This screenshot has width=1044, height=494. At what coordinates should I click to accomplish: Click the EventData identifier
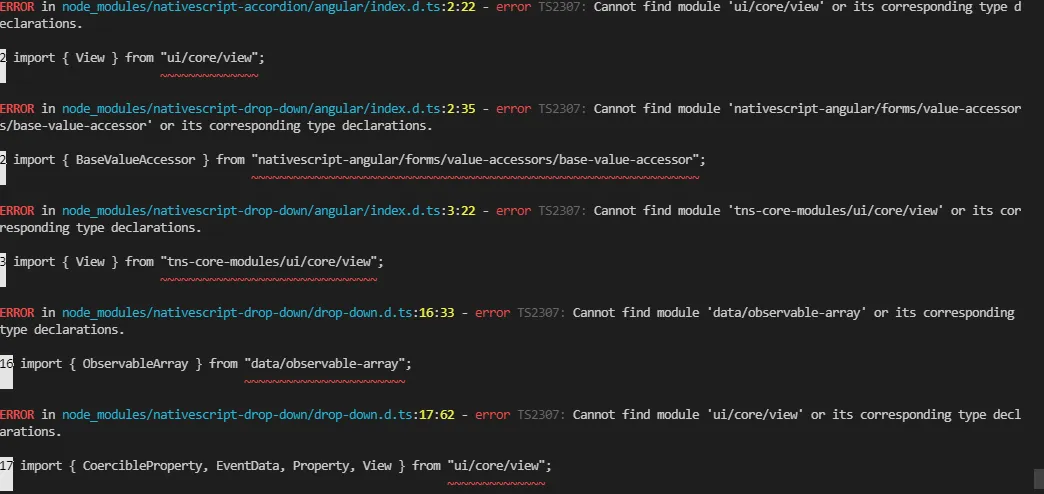(247, 465)
